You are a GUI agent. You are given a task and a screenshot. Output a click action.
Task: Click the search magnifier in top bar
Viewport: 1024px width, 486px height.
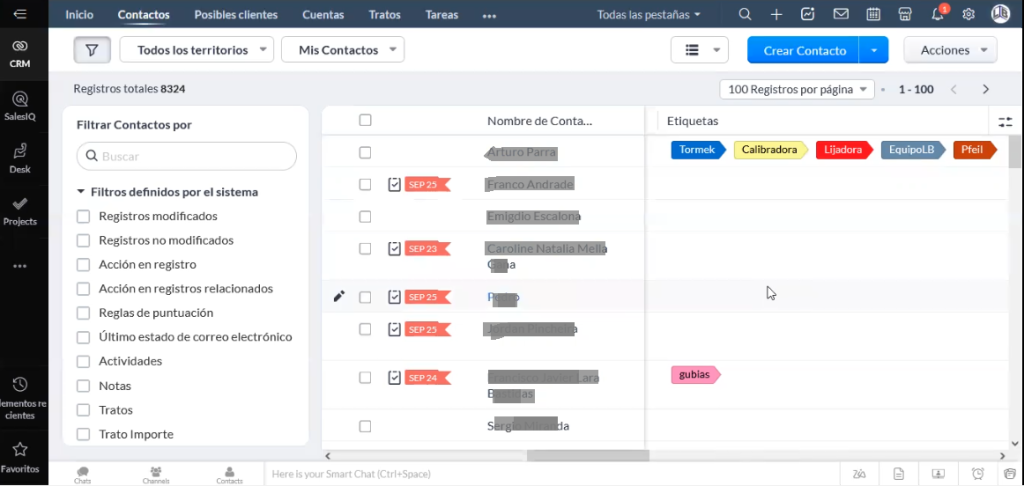point(745,15)
